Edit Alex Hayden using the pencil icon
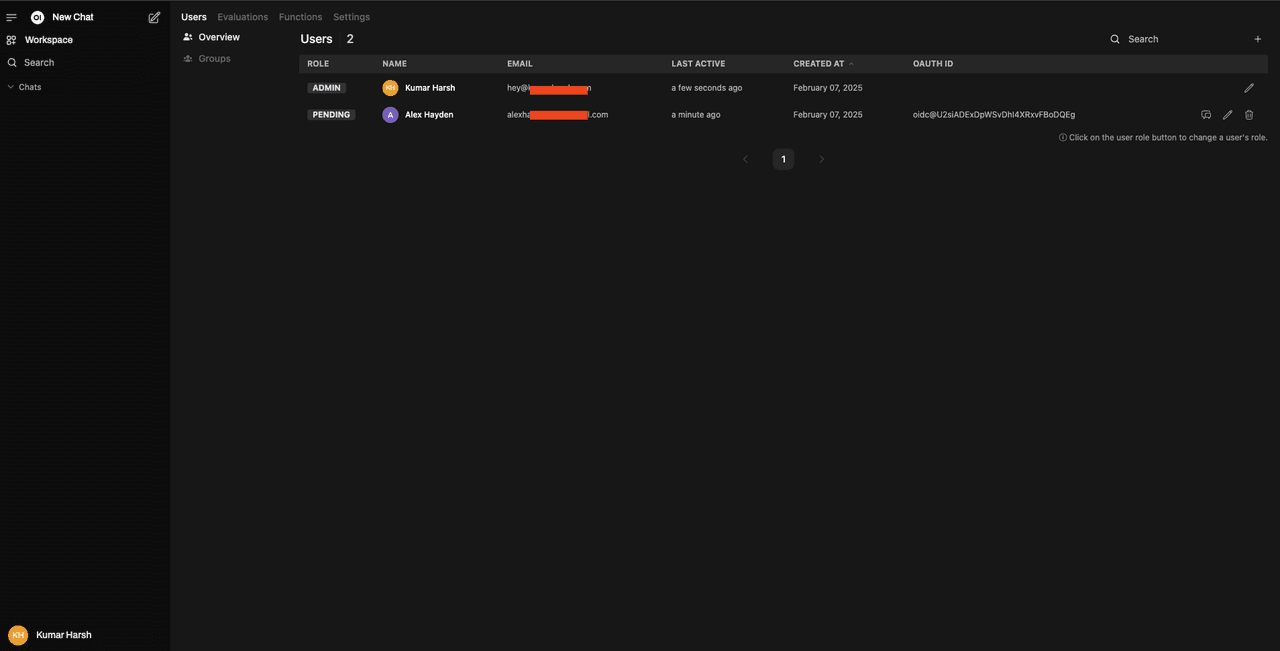1280x651 pixels. coord(1227,114)
